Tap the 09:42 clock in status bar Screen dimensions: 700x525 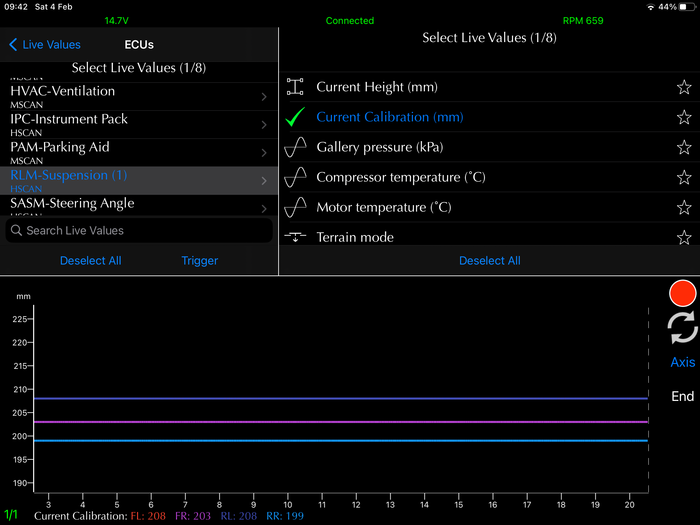pyautogui.click(x=16, y=7)
